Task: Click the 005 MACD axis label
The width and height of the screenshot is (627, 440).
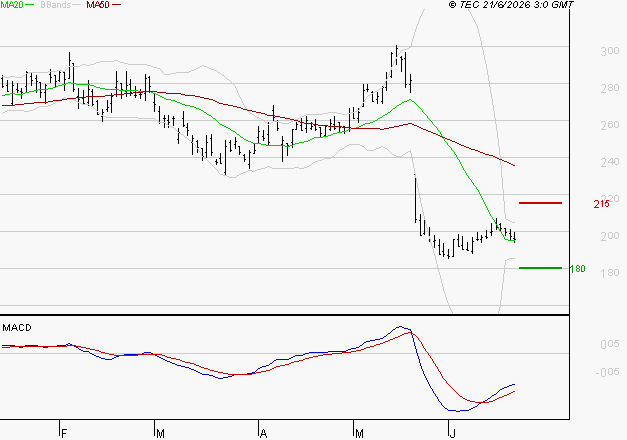Action: tap(610, 344)
